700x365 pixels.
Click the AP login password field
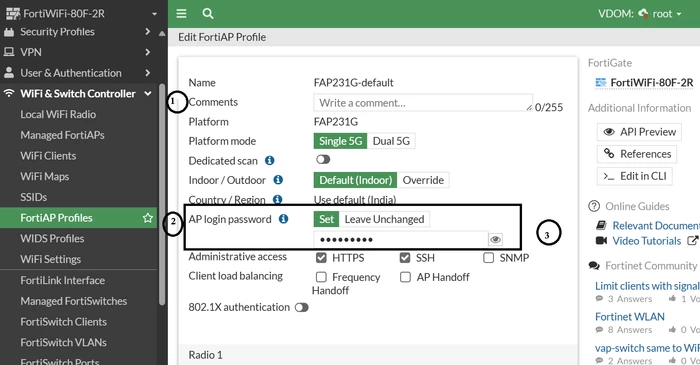[x=401, y=240]
